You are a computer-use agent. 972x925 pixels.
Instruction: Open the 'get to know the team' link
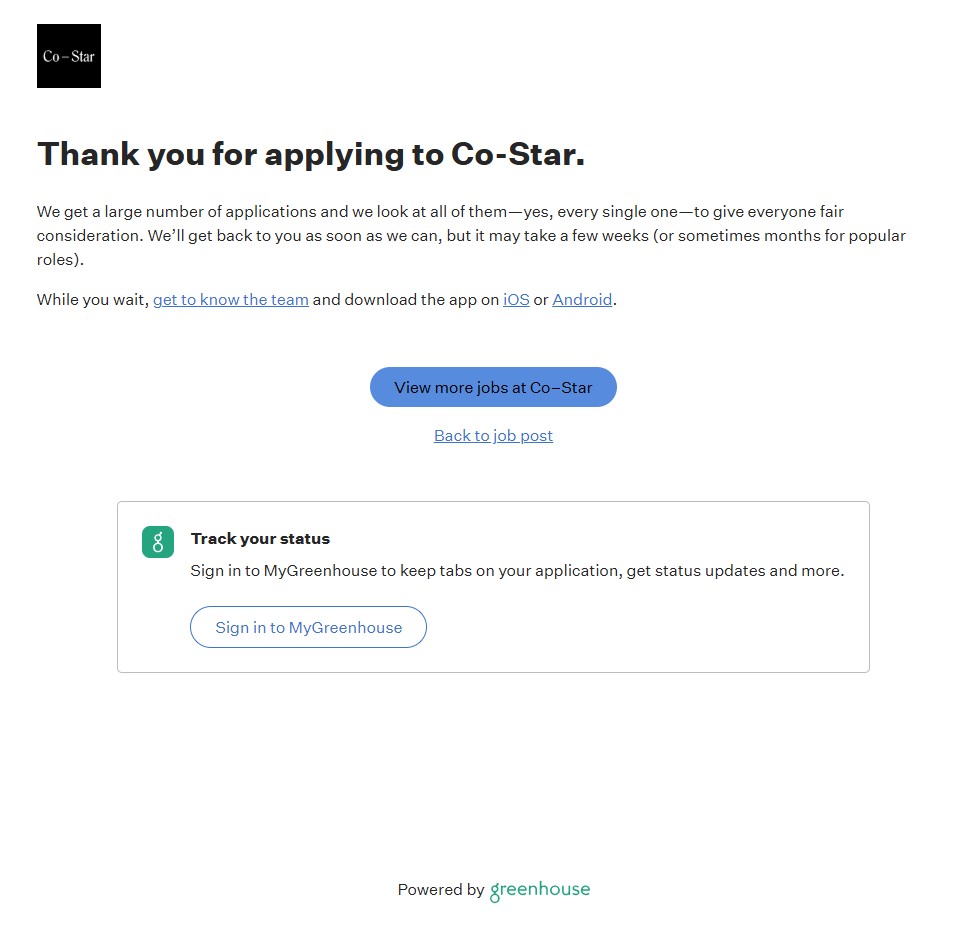[230, 299]
